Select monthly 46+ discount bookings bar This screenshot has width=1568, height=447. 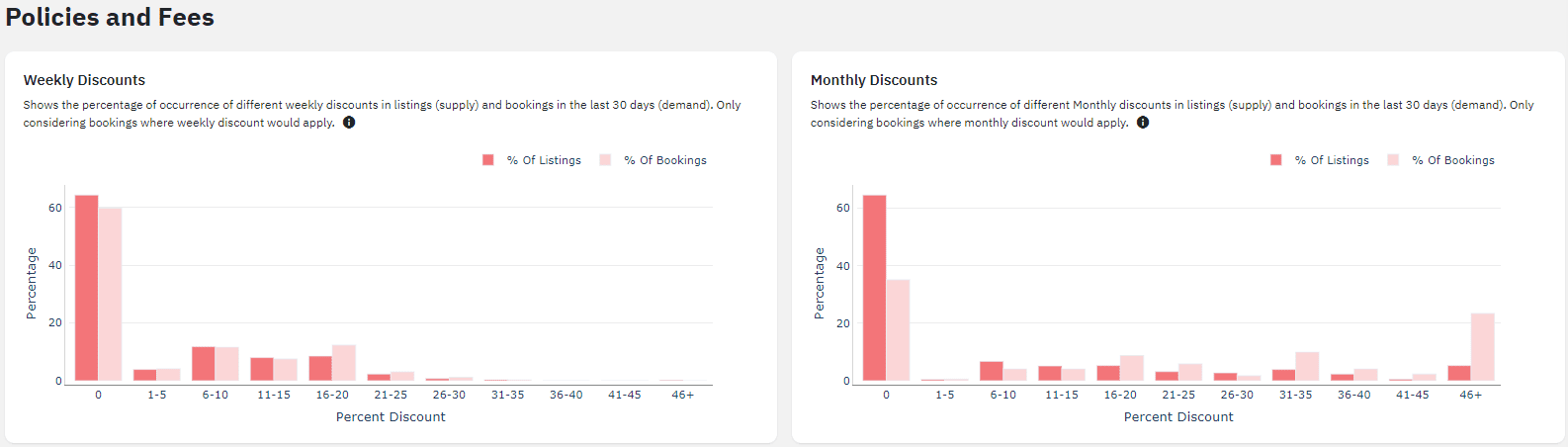pos(1483,347)
